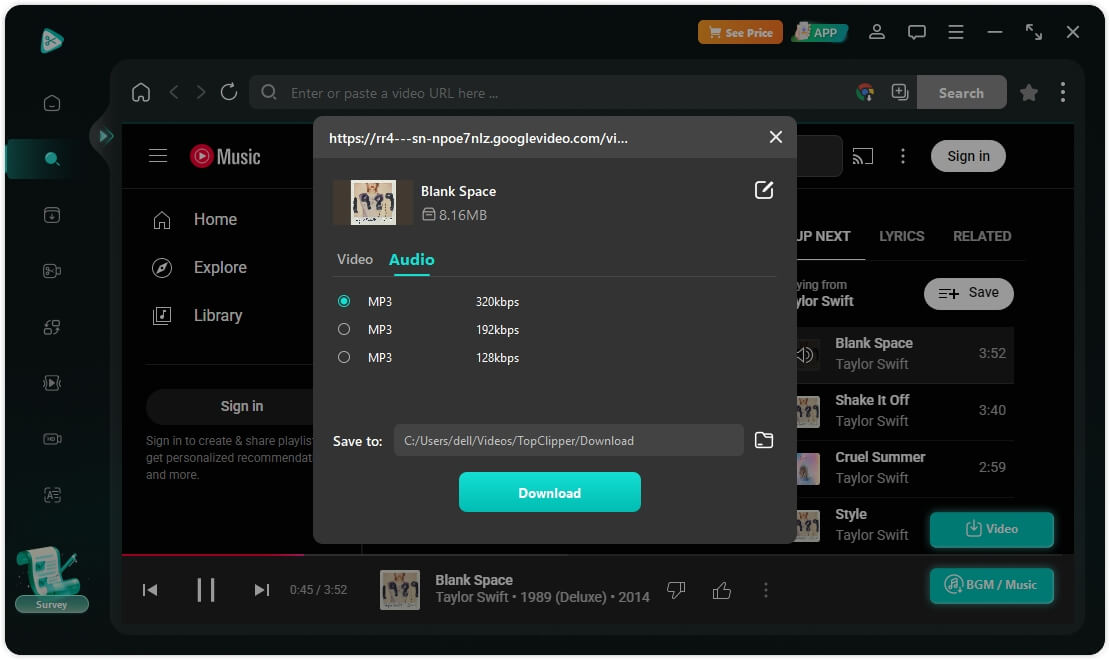Open Home in YouTube Music sidebar
1110x660 pixels.
[x=195, y=220]
